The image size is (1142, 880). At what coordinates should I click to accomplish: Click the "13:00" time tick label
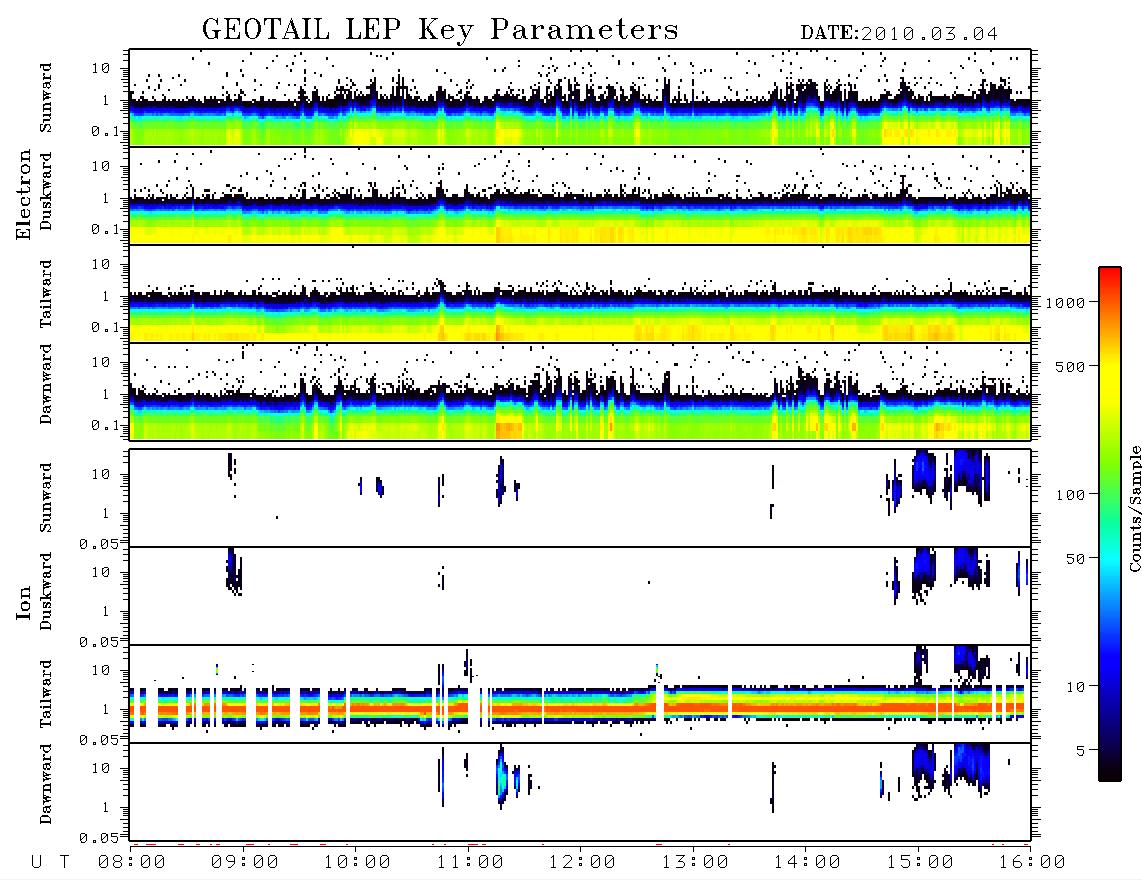click(695, 862)
